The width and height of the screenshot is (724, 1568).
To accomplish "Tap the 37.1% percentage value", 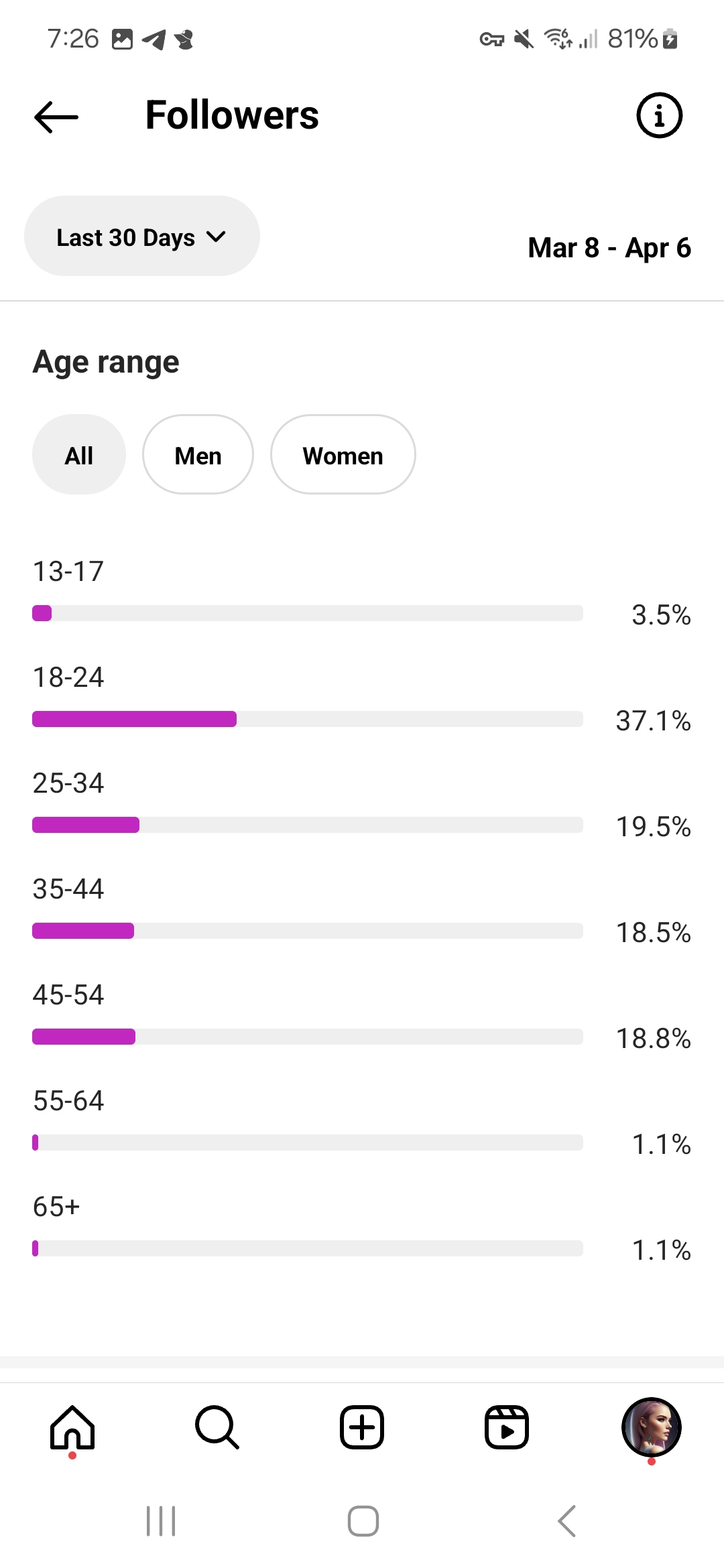I will pyautogui.click(x=653, y=721).
